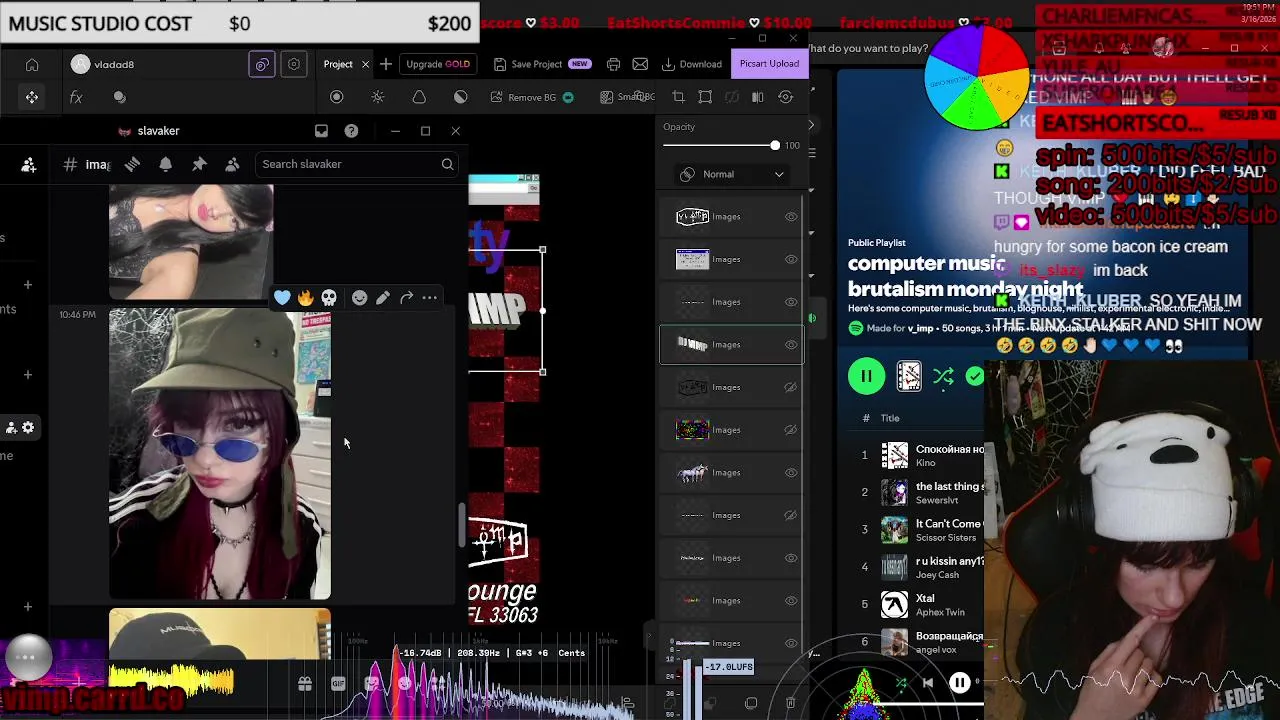The height and width of the screenshot is (720, 1280).
Task: Toggle Spotify playlist saved checkmark
Action: tap(975, 376)
